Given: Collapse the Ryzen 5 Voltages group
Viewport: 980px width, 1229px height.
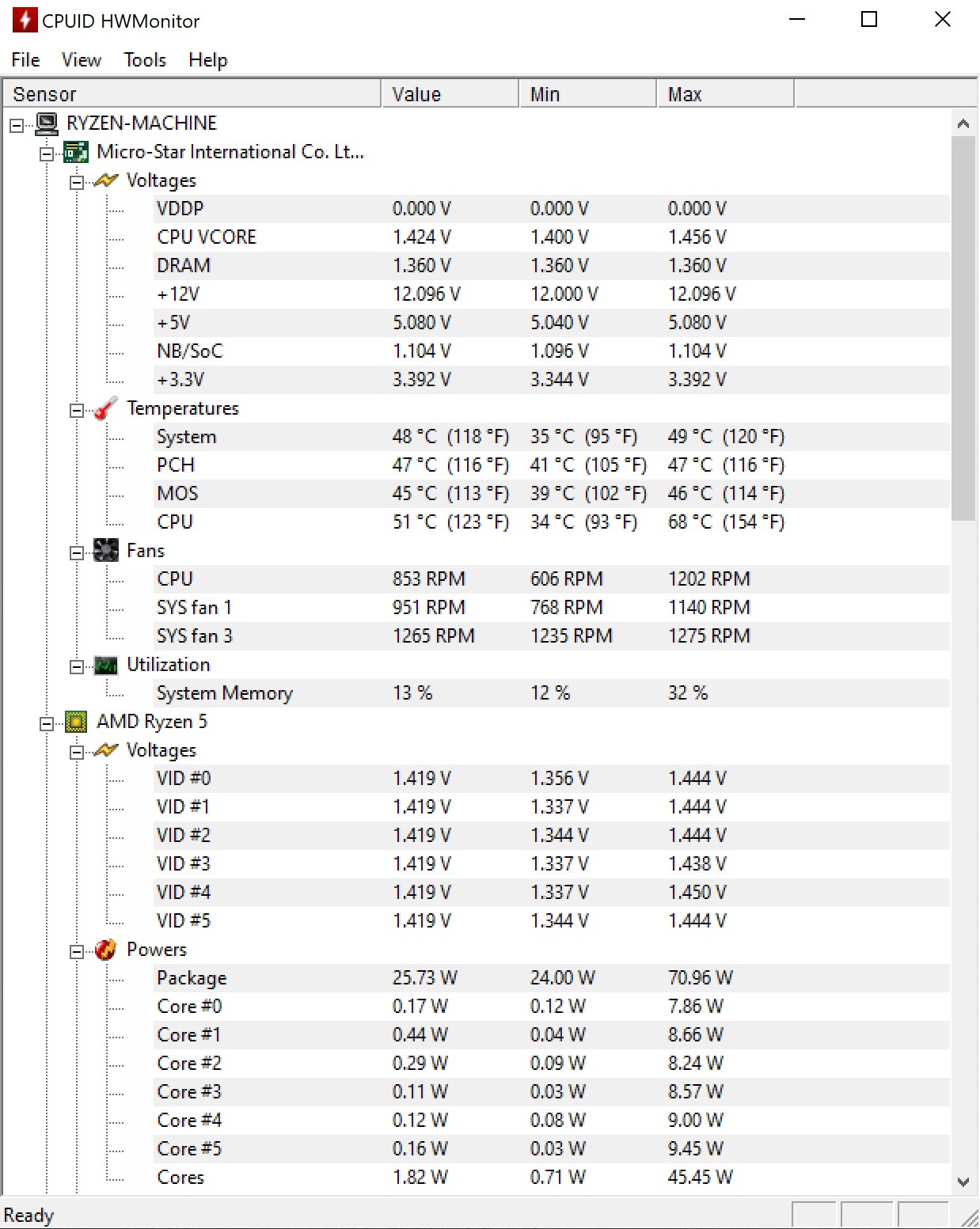Looking at the screenshot, I should [x=77, y=752].
